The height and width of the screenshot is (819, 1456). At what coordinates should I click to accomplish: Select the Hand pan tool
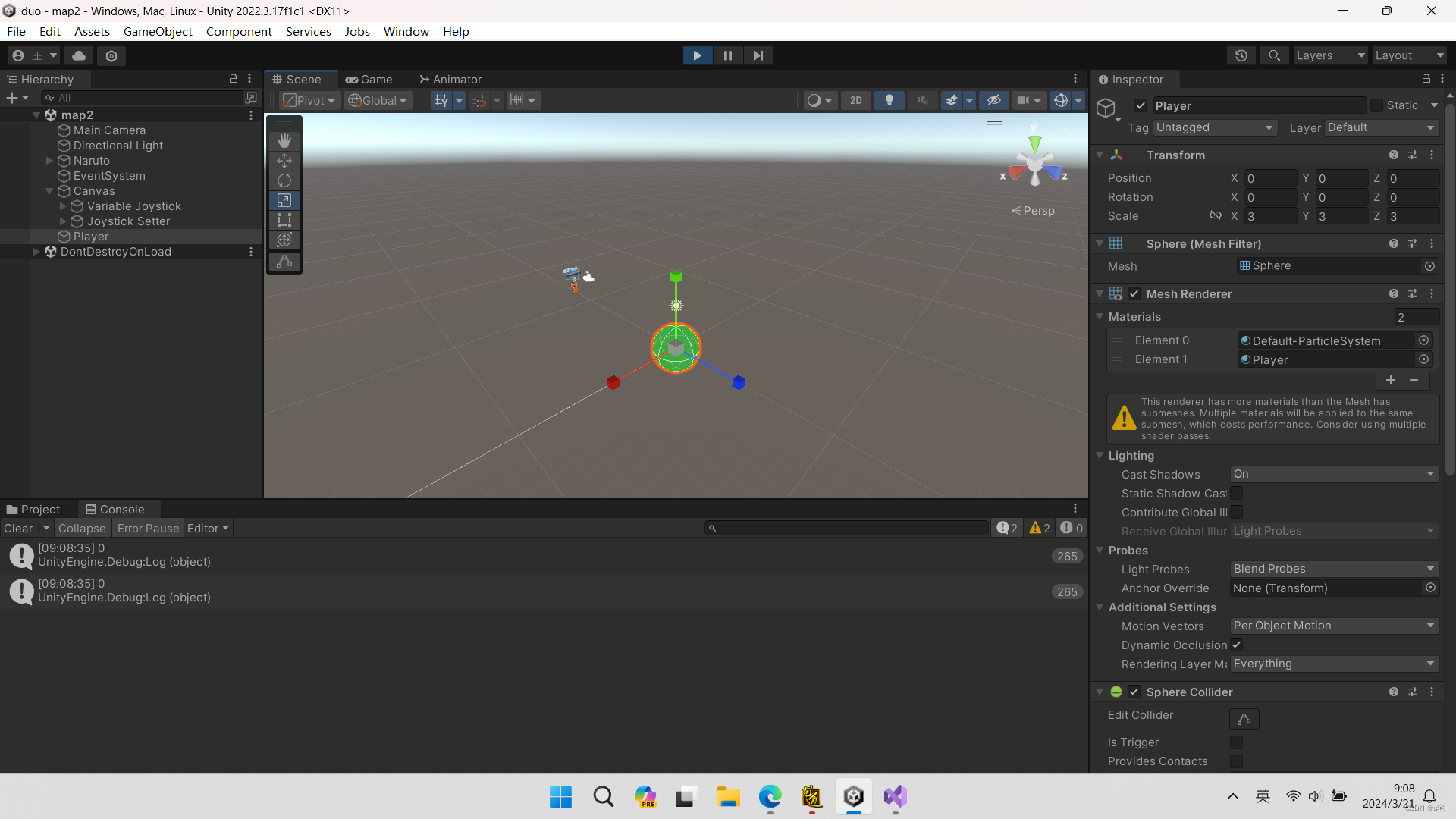[284, 140]
